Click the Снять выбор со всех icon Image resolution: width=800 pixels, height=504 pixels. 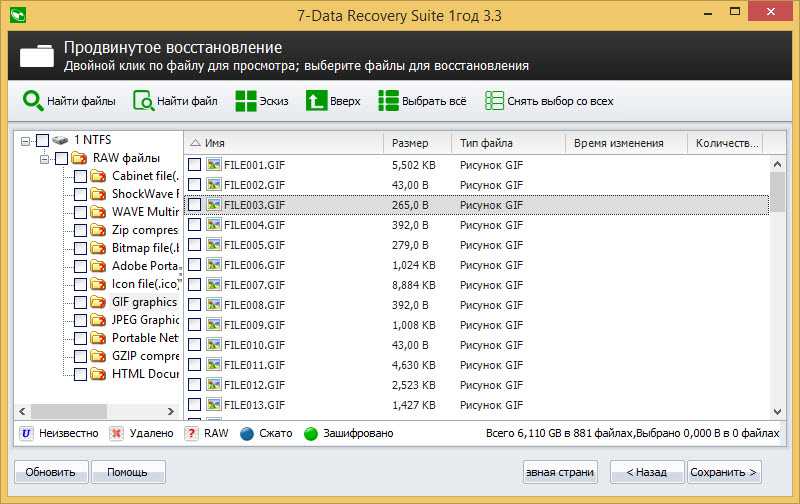click(494, 100)
